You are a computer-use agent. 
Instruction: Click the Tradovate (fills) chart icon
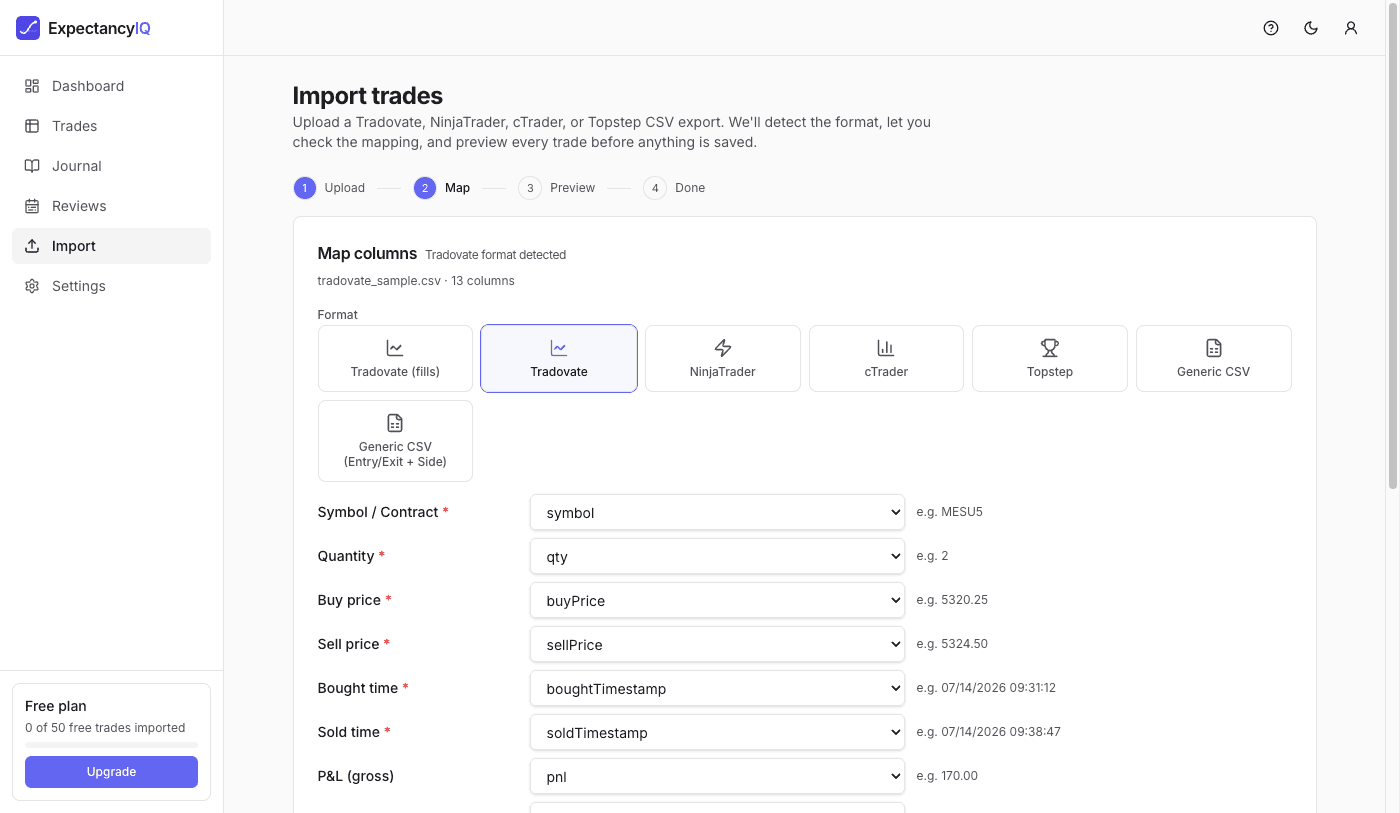pos(395,348)
